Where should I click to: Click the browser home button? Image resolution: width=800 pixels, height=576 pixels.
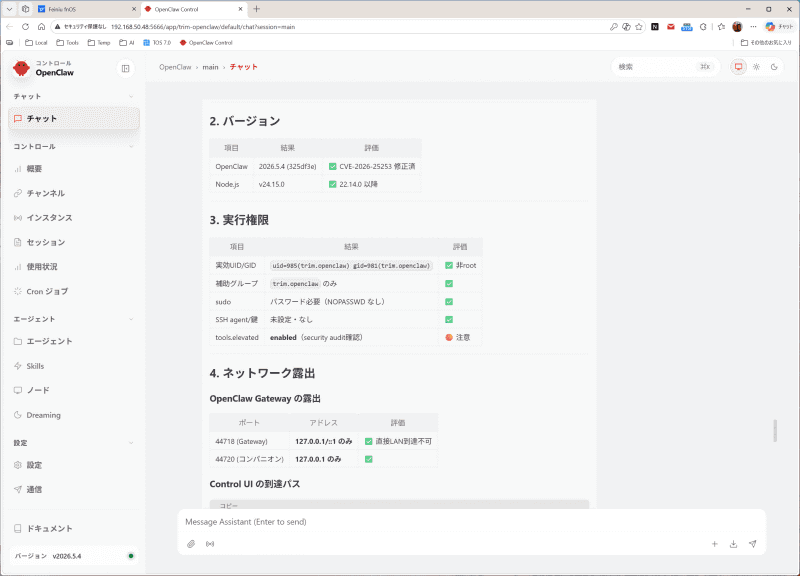click(x=41, y=27)
